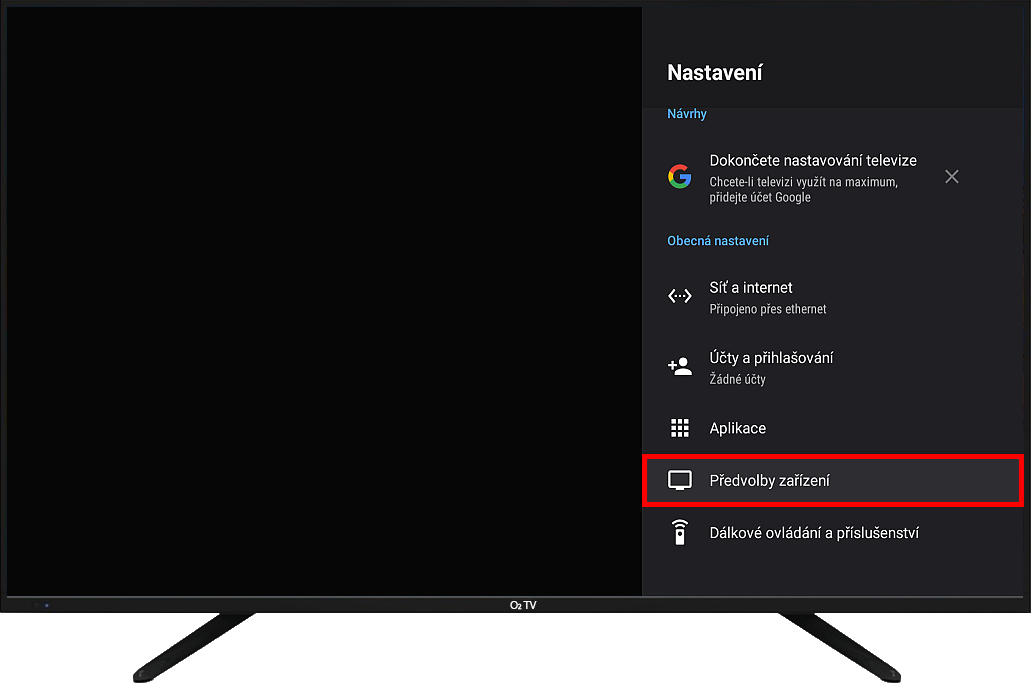Click the Účty a přihlašování accounts icon
This screenshot has height=683, width=1031.
coord(680,366)
